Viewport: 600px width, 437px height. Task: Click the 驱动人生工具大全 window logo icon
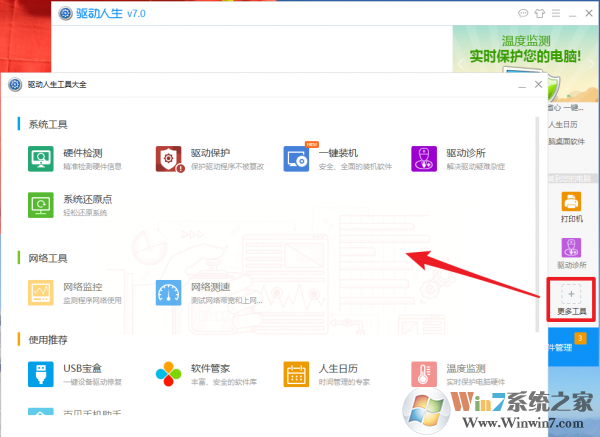tap(15, 85)
